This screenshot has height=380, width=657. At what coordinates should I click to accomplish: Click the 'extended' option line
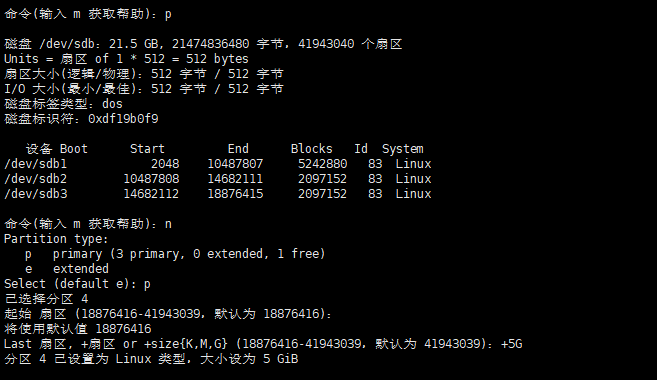(x=67, y=269)
